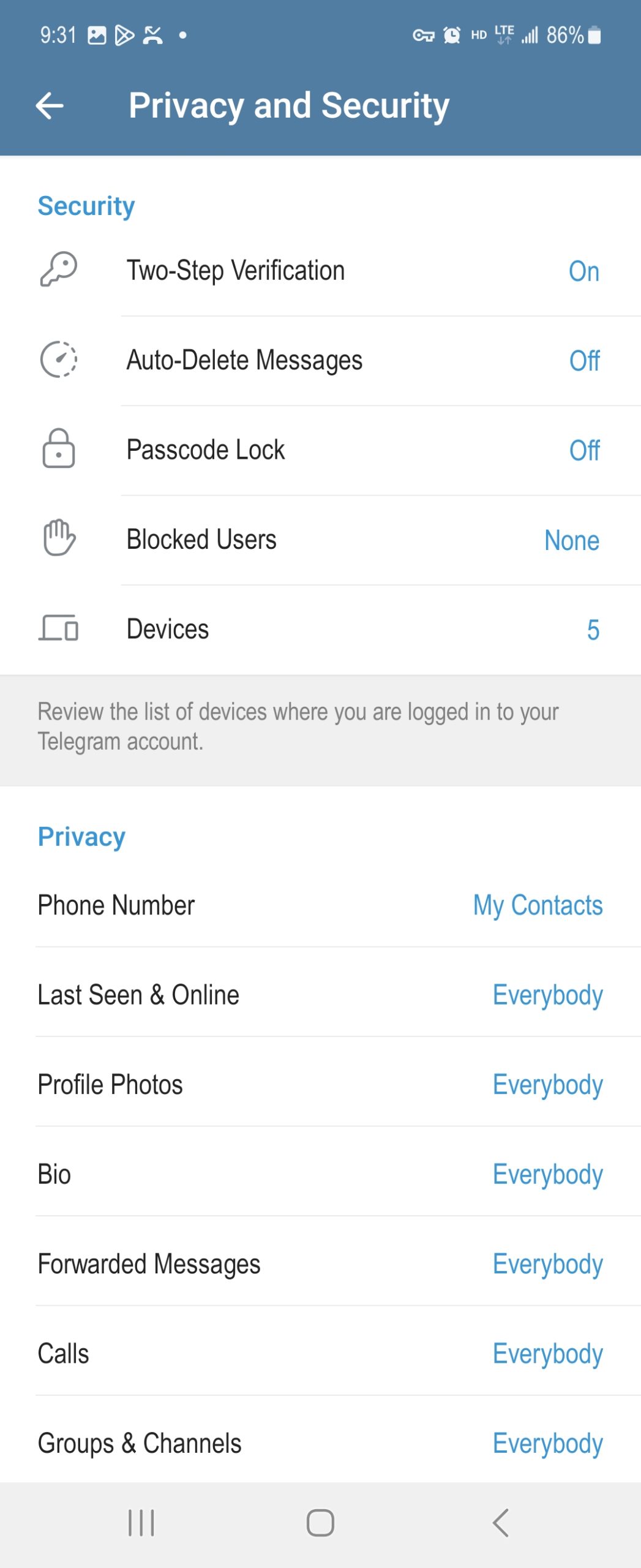Tap the Off value for Passcode Lock
641x1568 pixels.
pos(584,450)
